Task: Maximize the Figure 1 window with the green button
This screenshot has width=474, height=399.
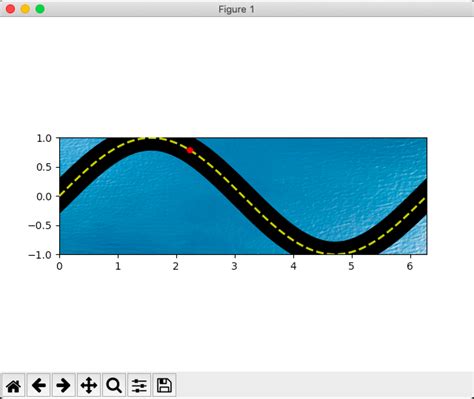Action: (x=40, y=9)
